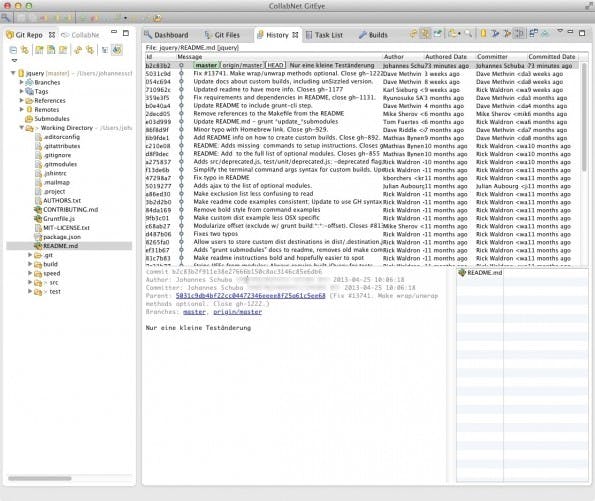Image resolution: width=595 pixels, height=501 pixels.
Task: Click the Dashboard tab magnifier icon
Action: point(148,35)
